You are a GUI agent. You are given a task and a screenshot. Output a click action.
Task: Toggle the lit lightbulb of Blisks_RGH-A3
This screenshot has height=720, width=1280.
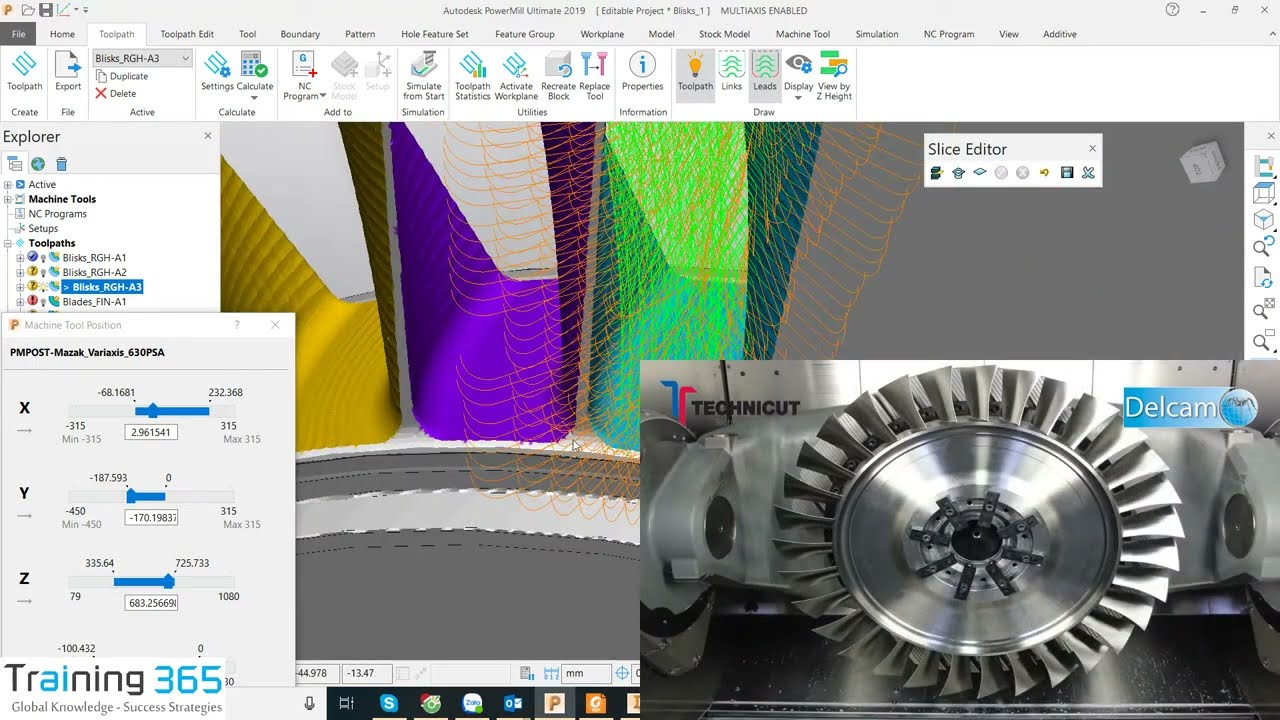[x=44, y=287]
